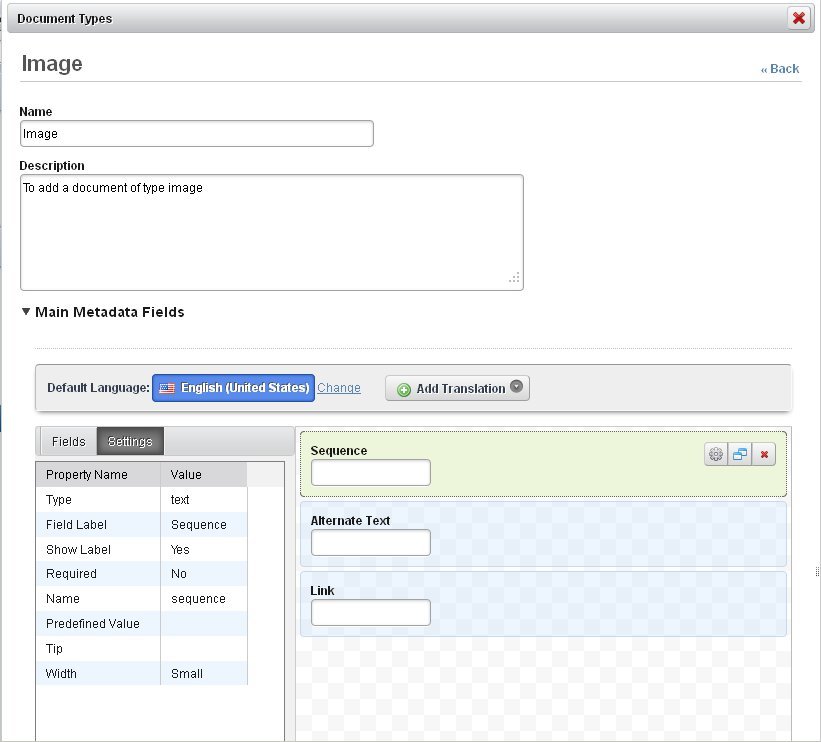Select the Settings tab
This screenshot has height=742, width=821.
click(130, 442)
